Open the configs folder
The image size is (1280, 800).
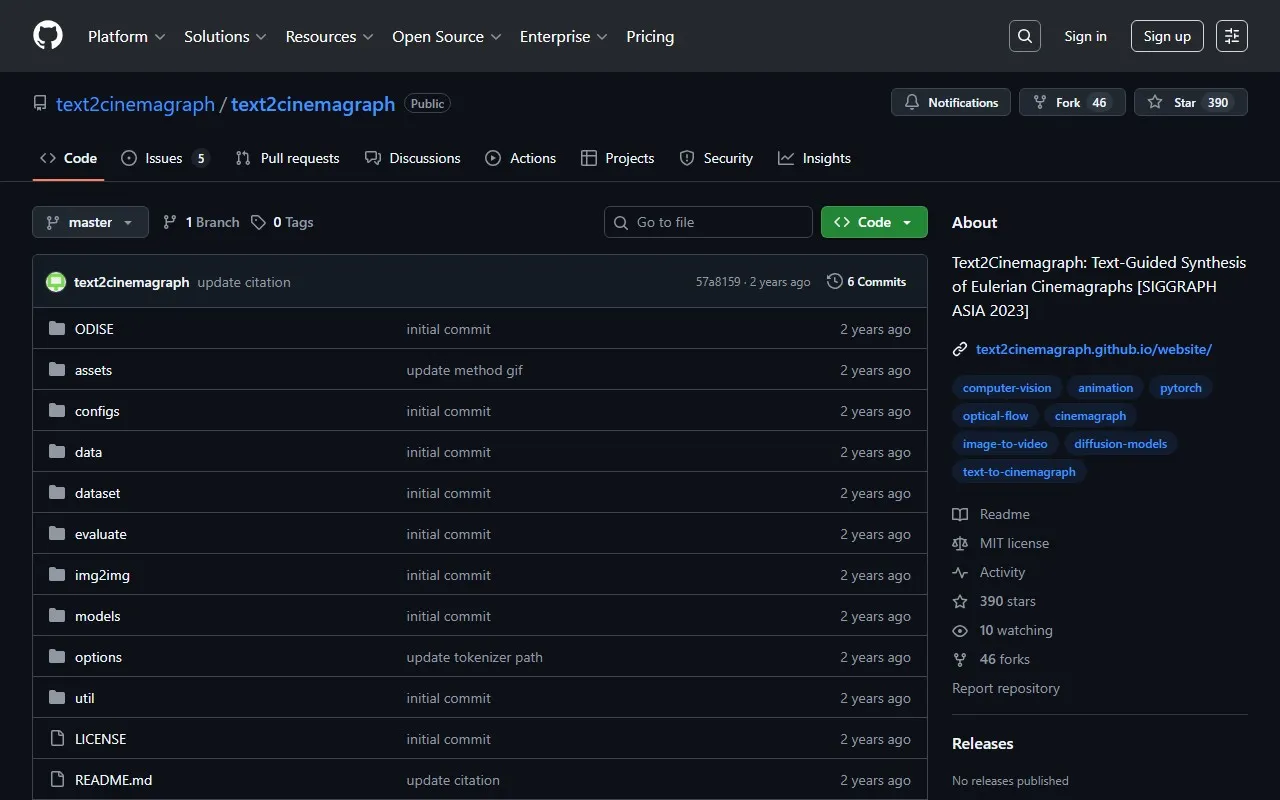(97, 411)
